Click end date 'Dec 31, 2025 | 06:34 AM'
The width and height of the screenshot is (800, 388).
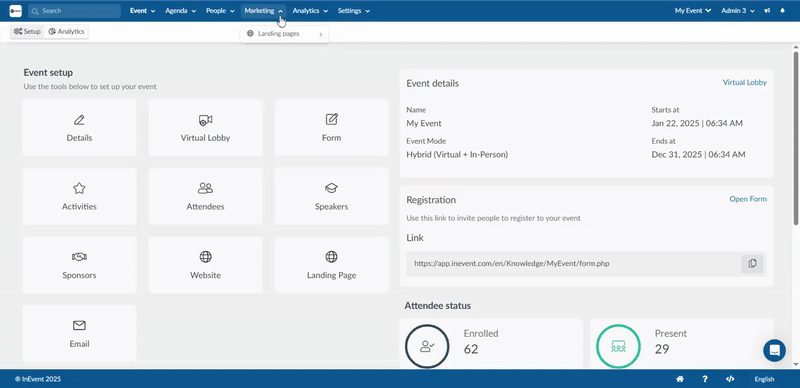click(x=698, y=154)
